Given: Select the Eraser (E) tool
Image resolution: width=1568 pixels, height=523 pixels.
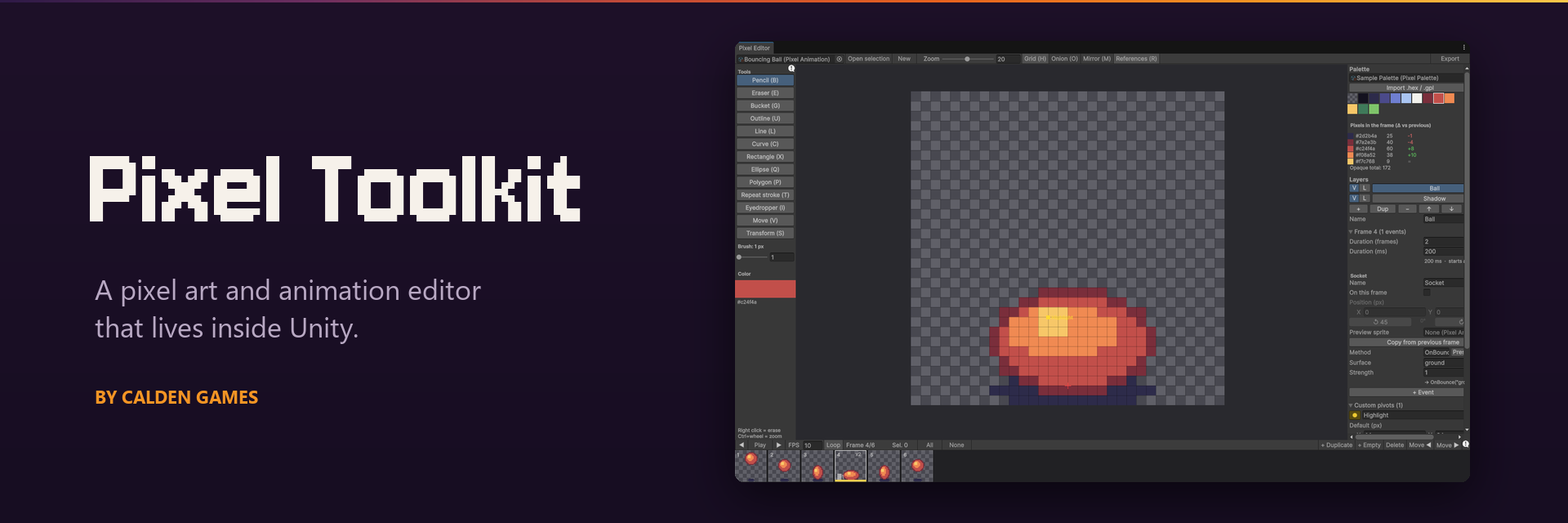Looking at the screenshot, I should click(765, 93).
